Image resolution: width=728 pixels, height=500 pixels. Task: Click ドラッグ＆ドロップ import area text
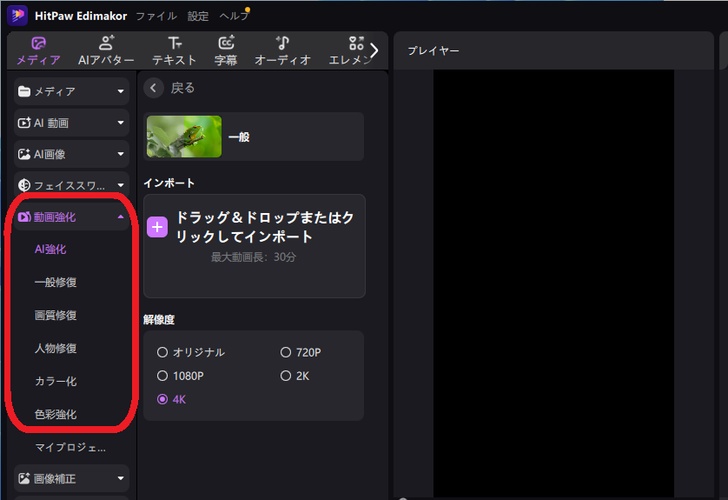pos(265,227)
